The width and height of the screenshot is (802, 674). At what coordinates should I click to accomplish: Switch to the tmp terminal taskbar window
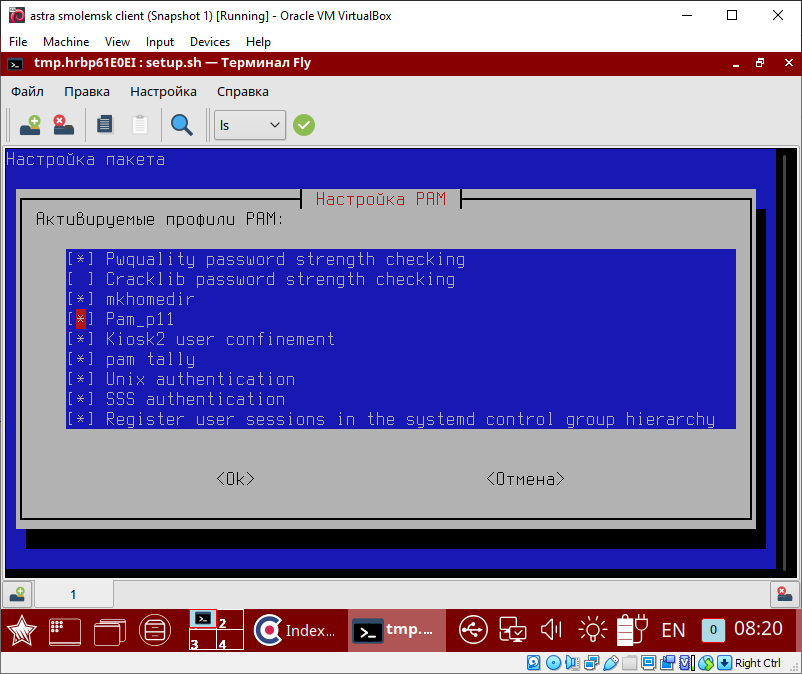click(x=397, y=630)
